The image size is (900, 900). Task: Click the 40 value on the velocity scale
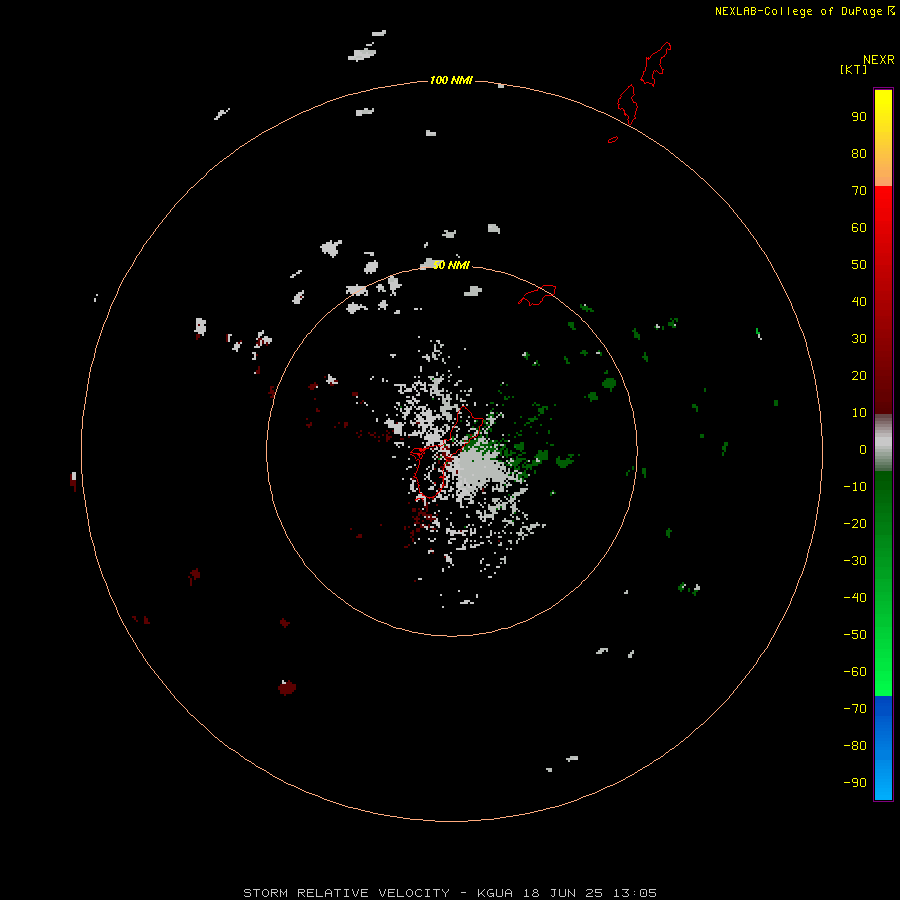tap(859, 301)
